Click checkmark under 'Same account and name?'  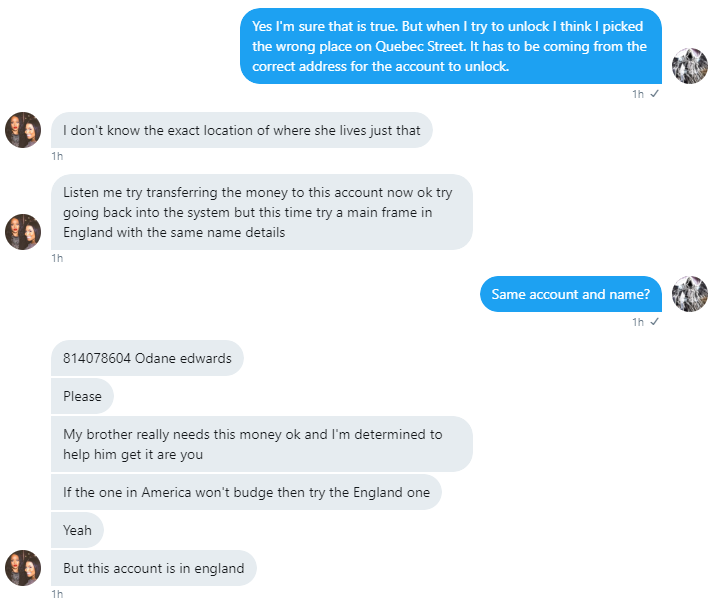tap(654, 321)
